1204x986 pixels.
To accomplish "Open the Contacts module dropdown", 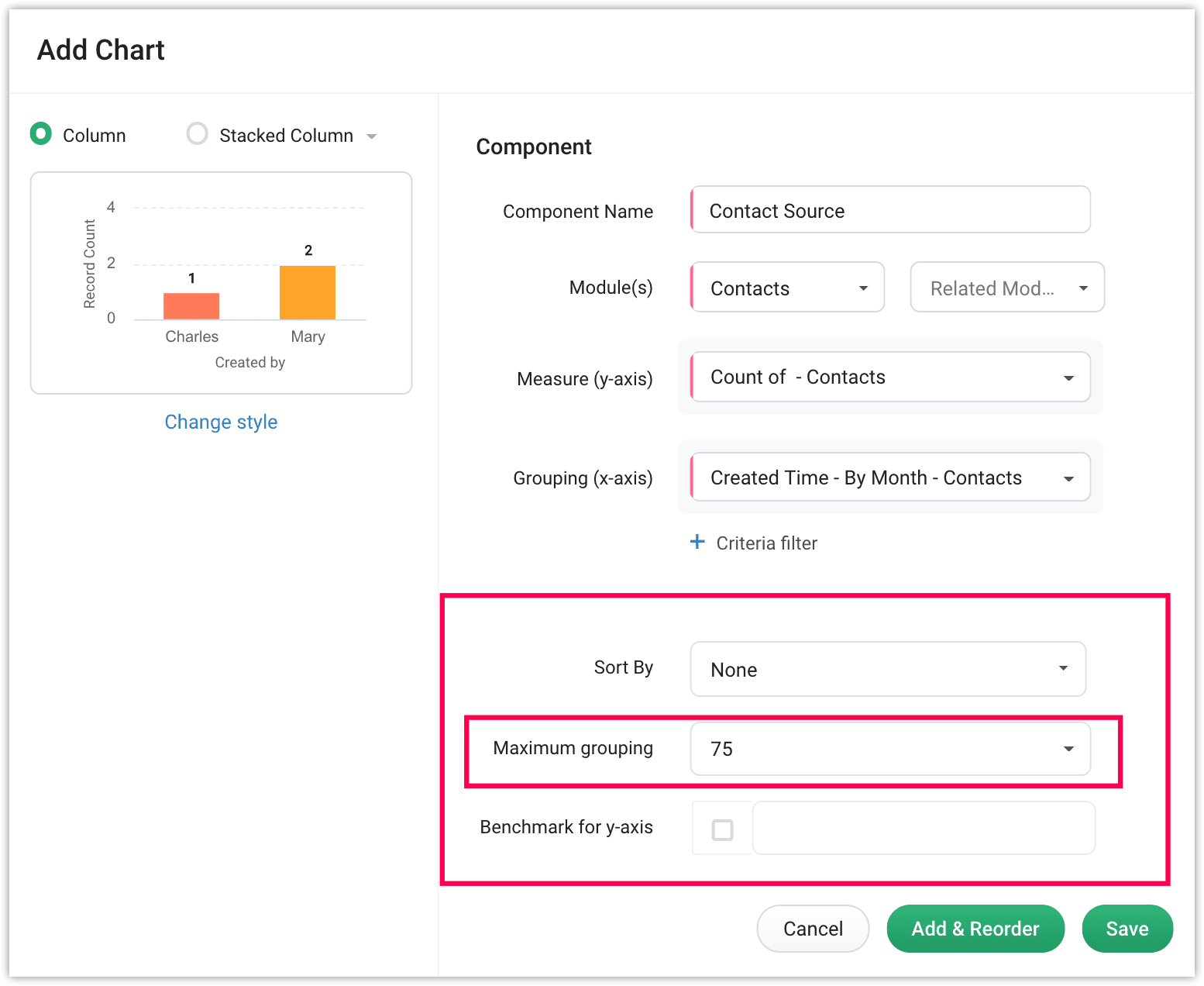I will (x=787, y=288).
